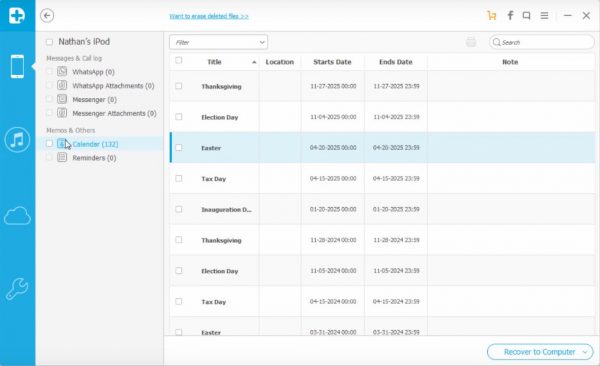
Task: Check the Easter 04-20-2025 row checkbox
Action: (x=179, y=147)
